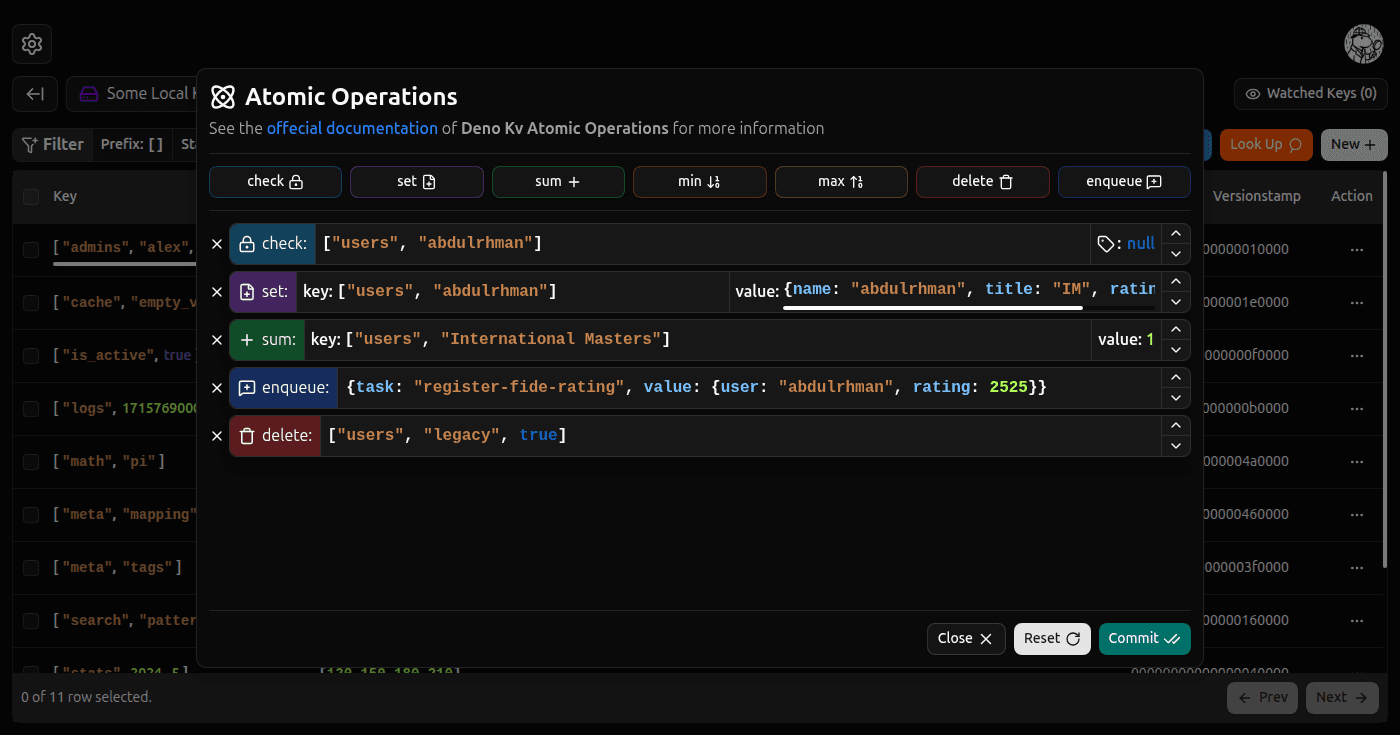Open action menu for the admins row
This screenshot has height=735, width=1400.
pyautogui.click(x=1357, y=249)
